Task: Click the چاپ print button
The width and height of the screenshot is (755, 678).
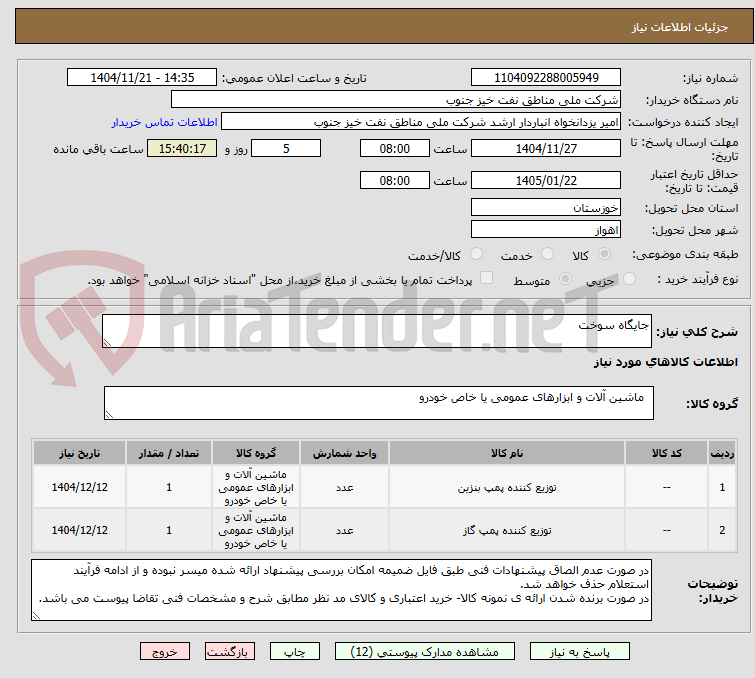Action: [x=295, y=652]
